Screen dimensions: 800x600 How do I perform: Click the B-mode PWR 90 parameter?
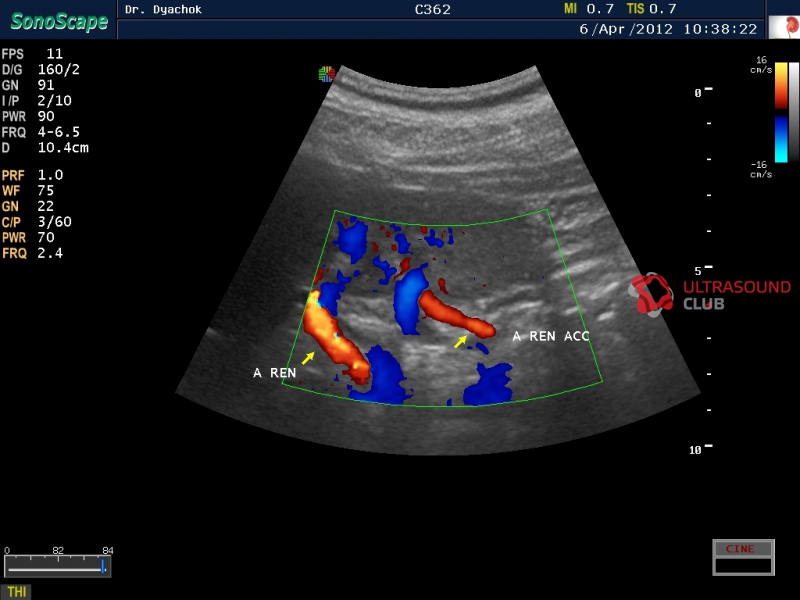(28, 116)
